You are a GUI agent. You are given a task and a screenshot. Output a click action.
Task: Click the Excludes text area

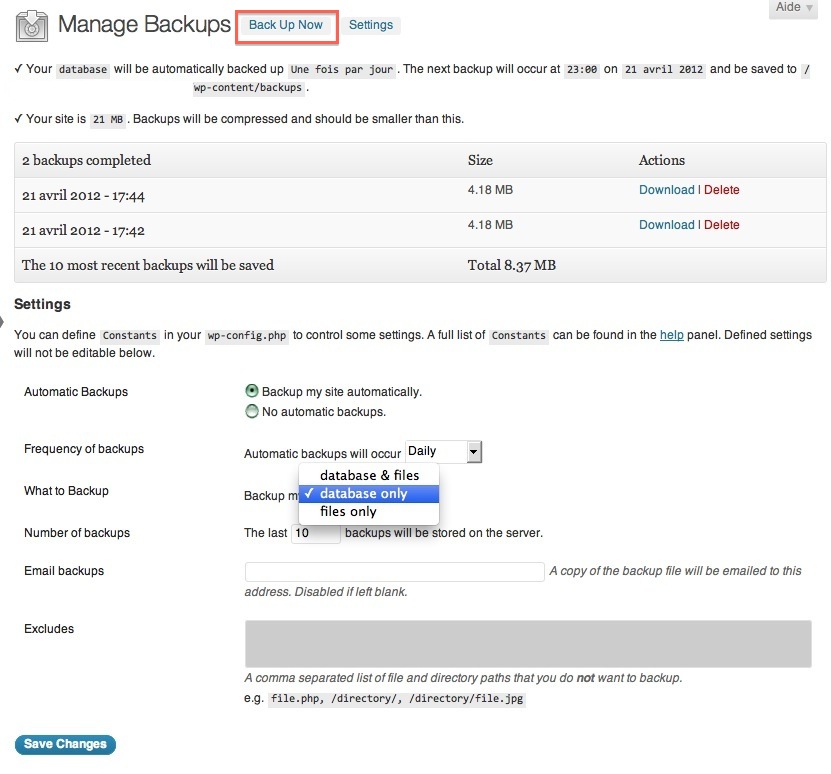(527, 643)
